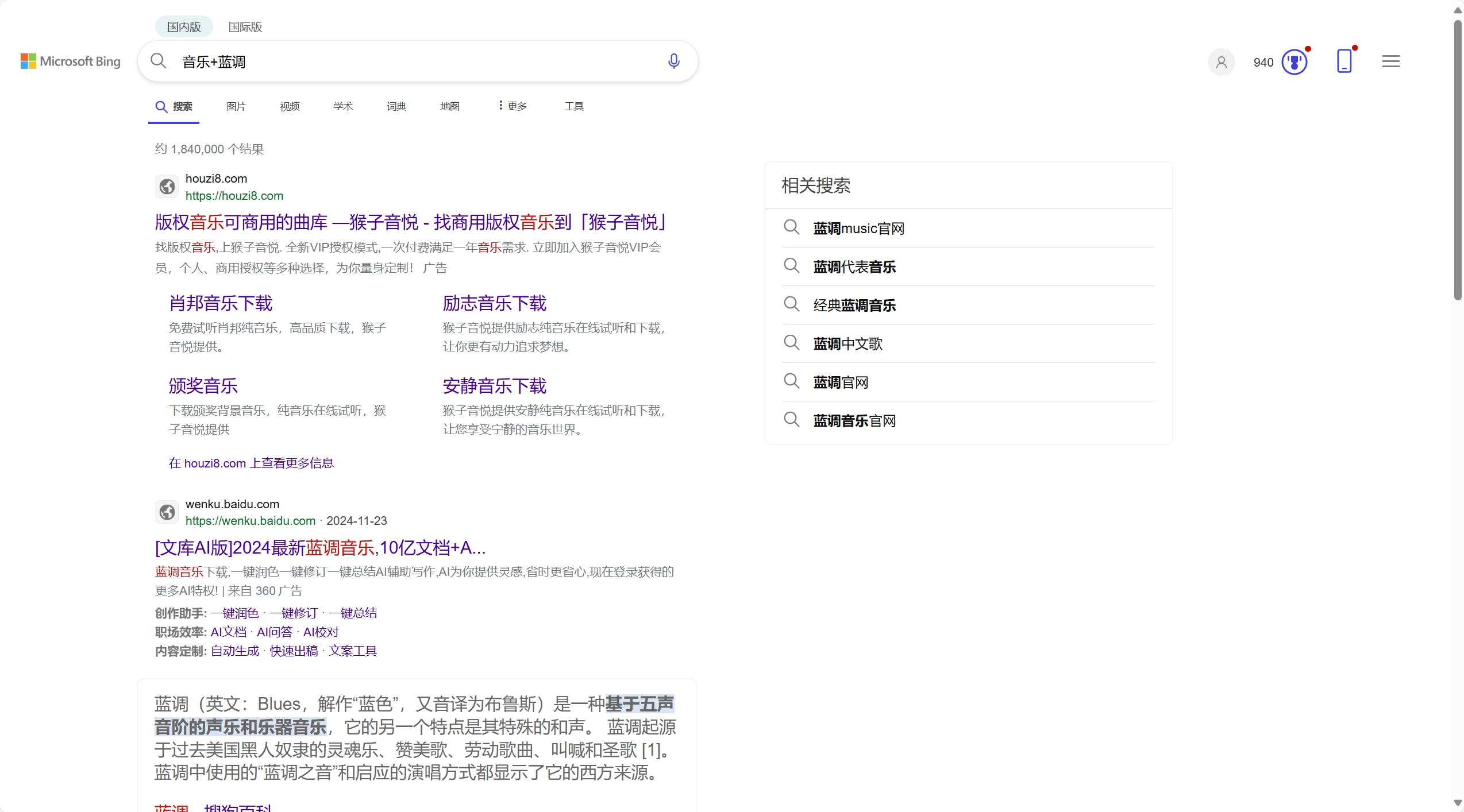Click search icon next to 蓝调官网
Screen dimensions: 1464x812
coord(792,381)
